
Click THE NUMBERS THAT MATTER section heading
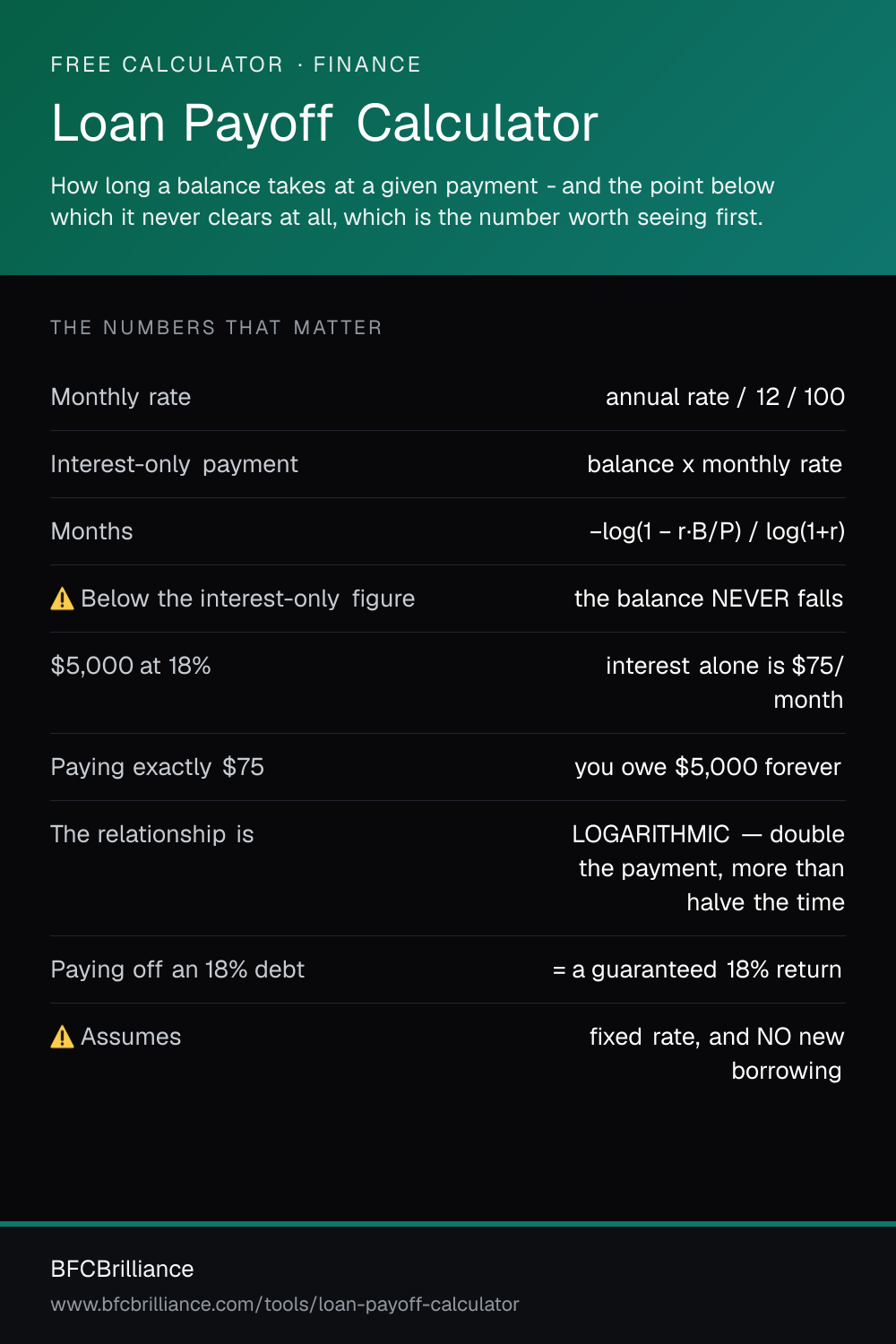(217, 328)
